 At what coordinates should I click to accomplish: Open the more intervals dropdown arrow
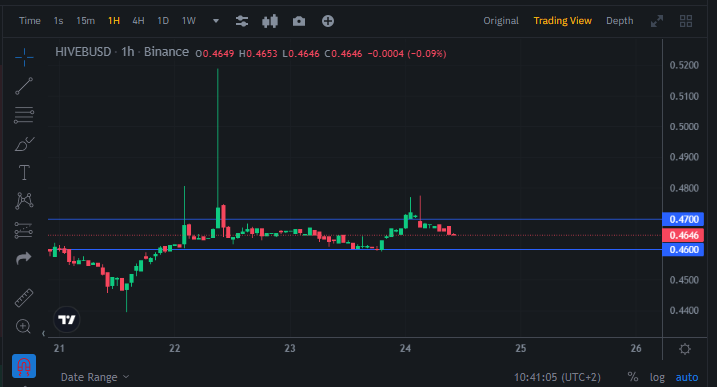[216, 21]
